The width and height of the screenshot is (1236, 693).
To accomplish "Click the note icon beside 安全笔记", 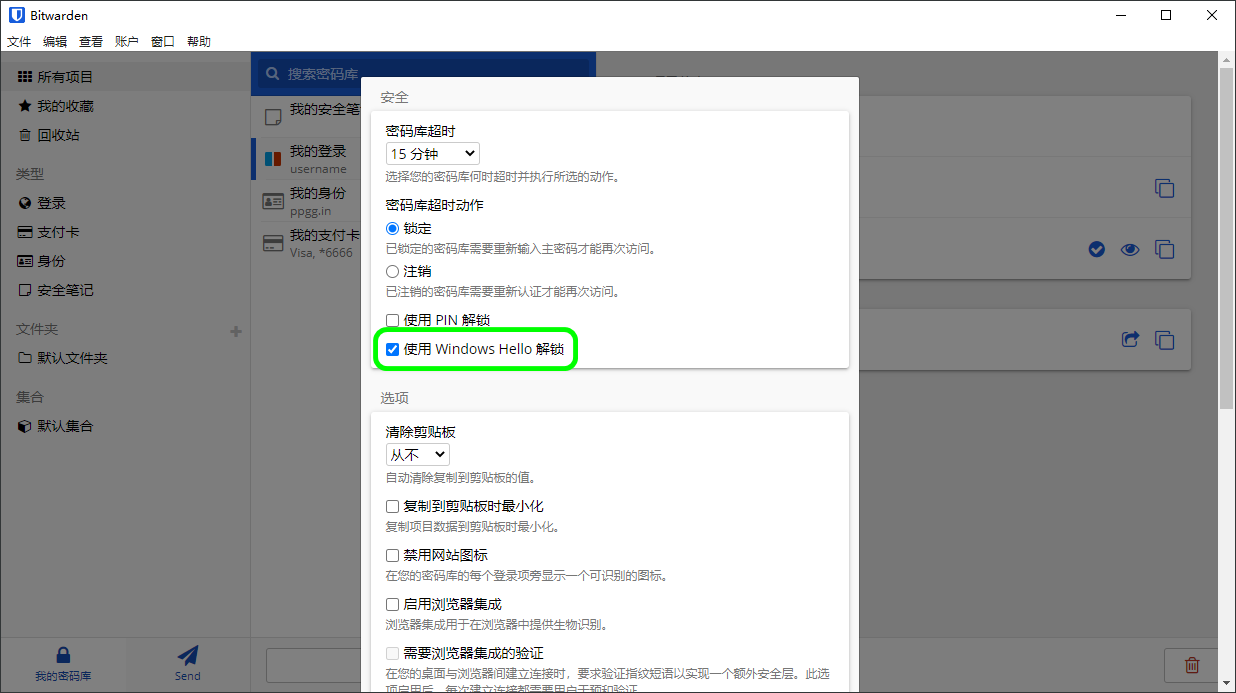I will click(x=25, y=290).
